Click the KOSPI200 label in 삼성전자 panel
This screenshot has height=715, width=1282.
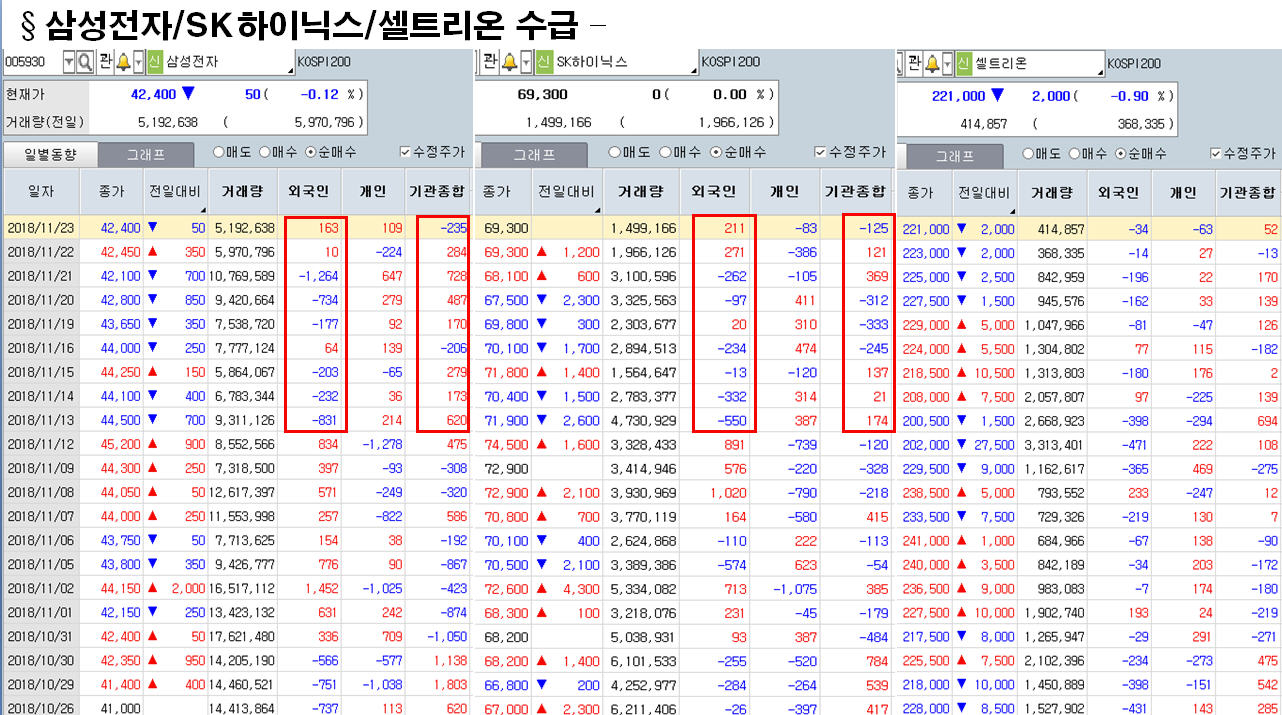(x=325, y=62)
